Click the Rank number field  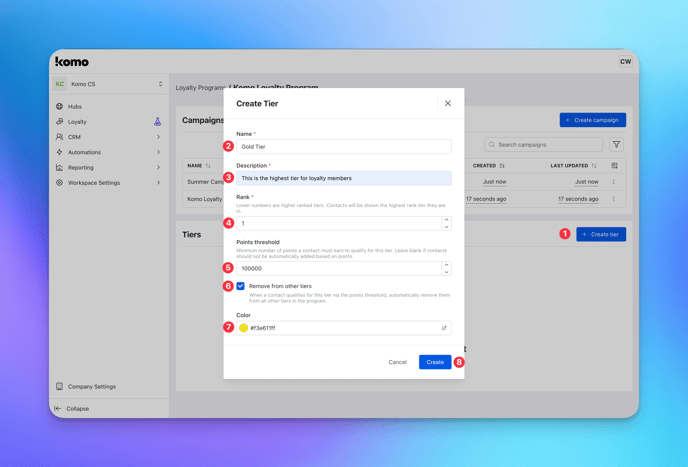339,223
